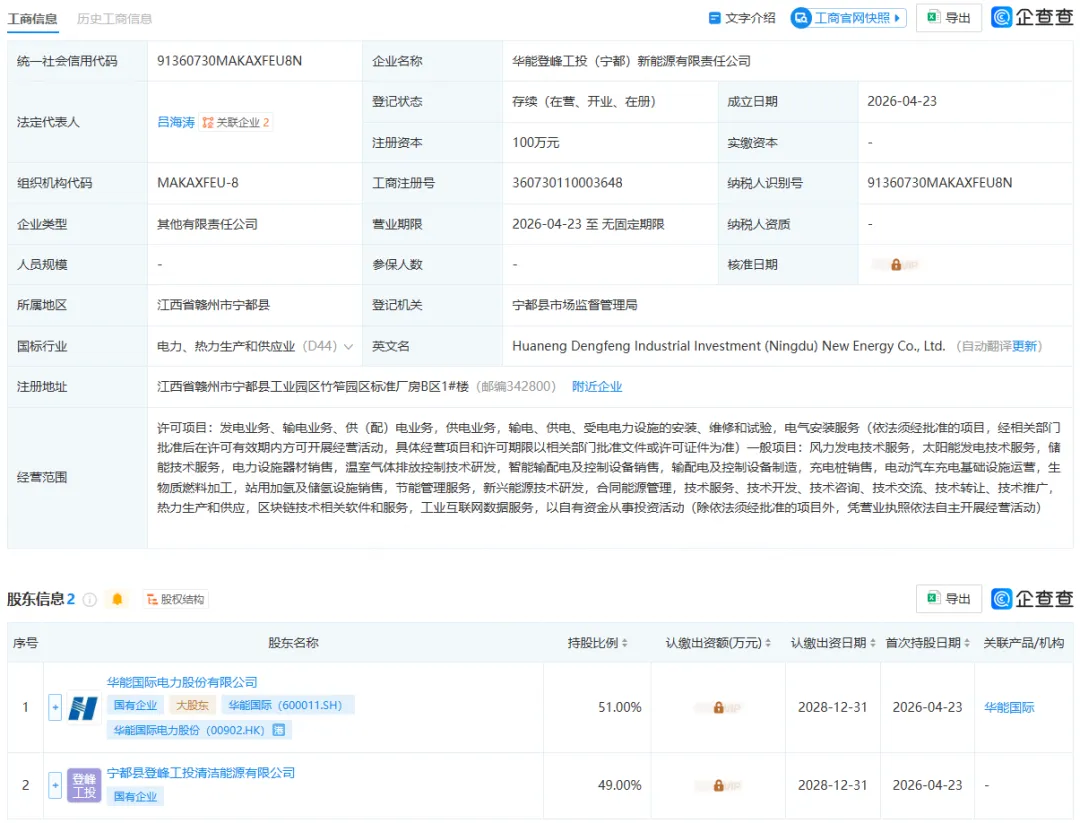Open legal representative 吕海涛 link
The width and height of the screenshot is (1080, 823).
[176, 122]
